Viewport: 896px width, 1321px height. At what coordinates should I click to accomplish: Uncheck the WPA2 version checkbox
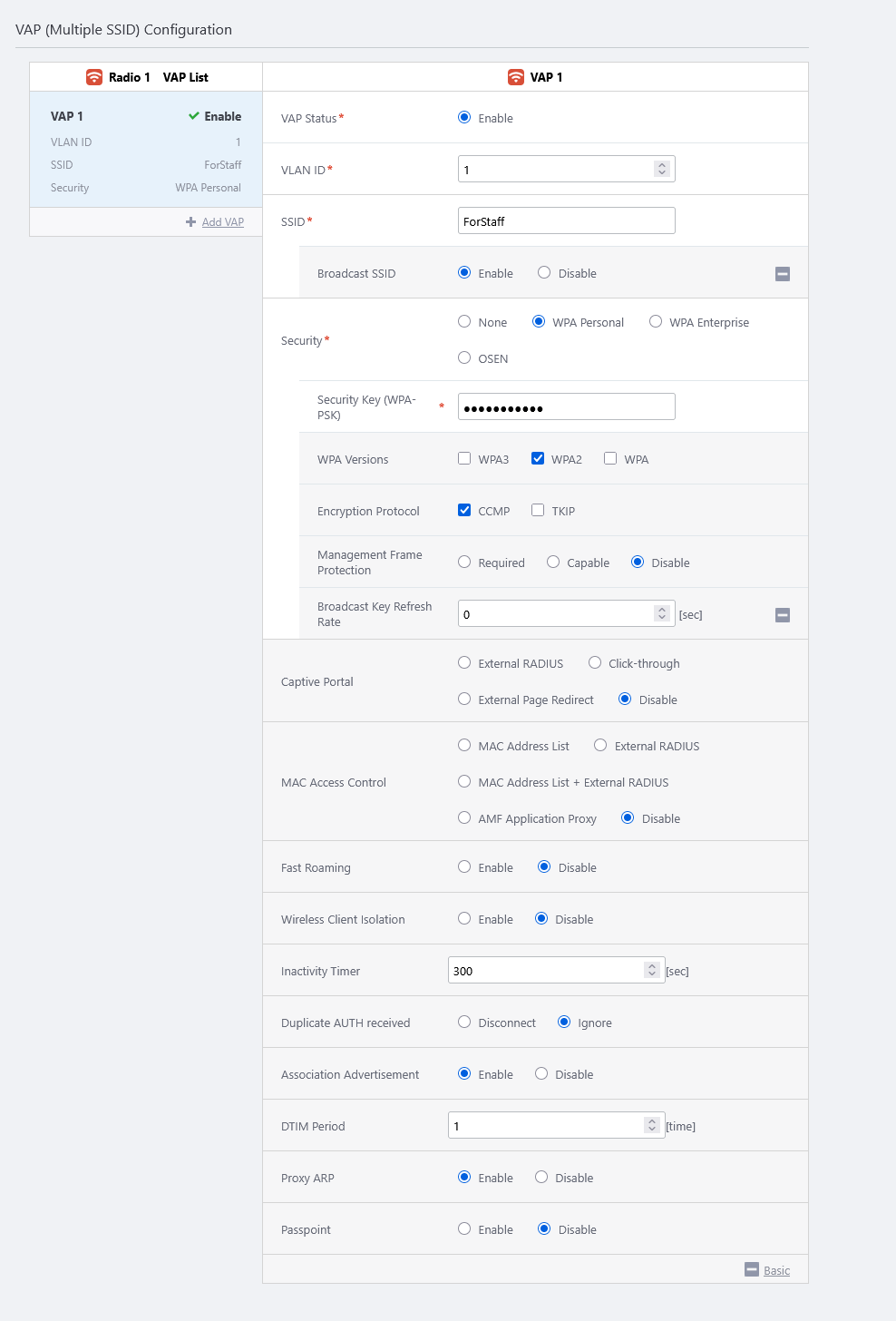pyautogui.click(x=538, y=459)
